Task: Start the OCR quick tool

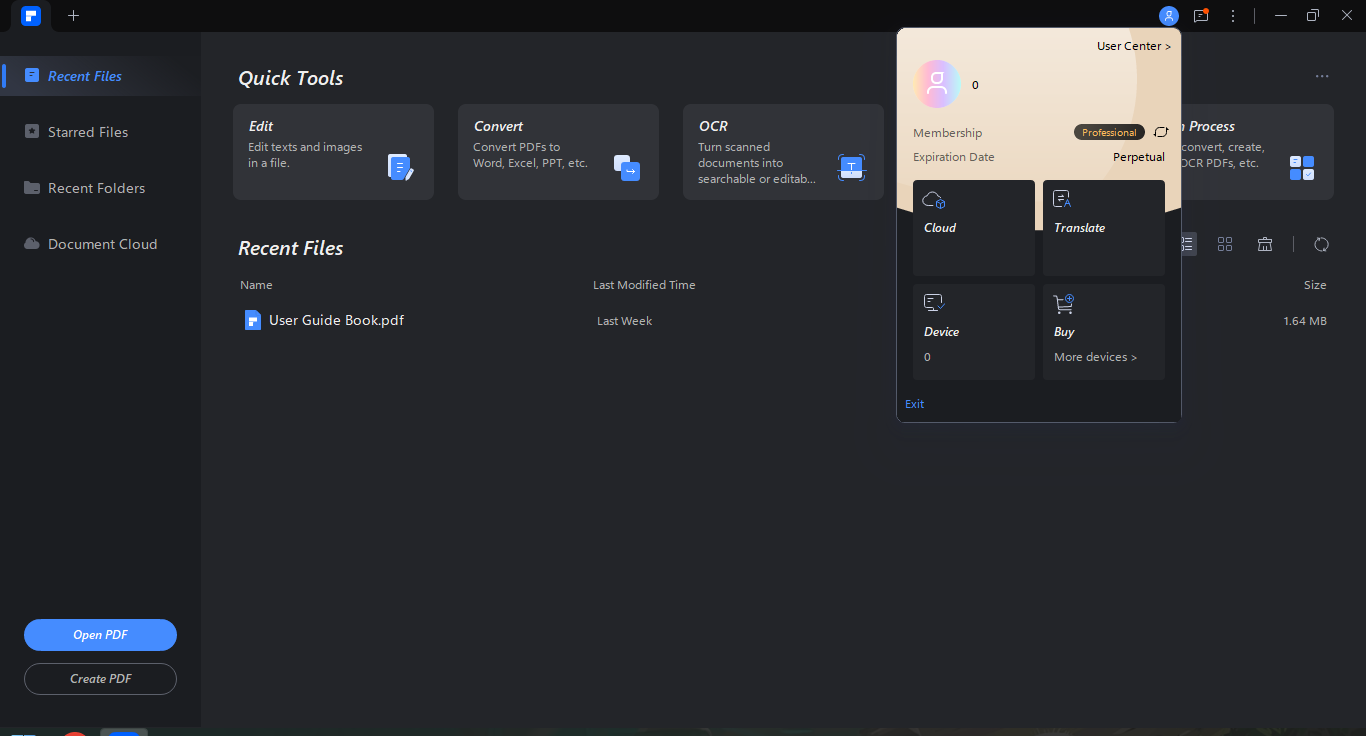Action: [x=783, y=152]
